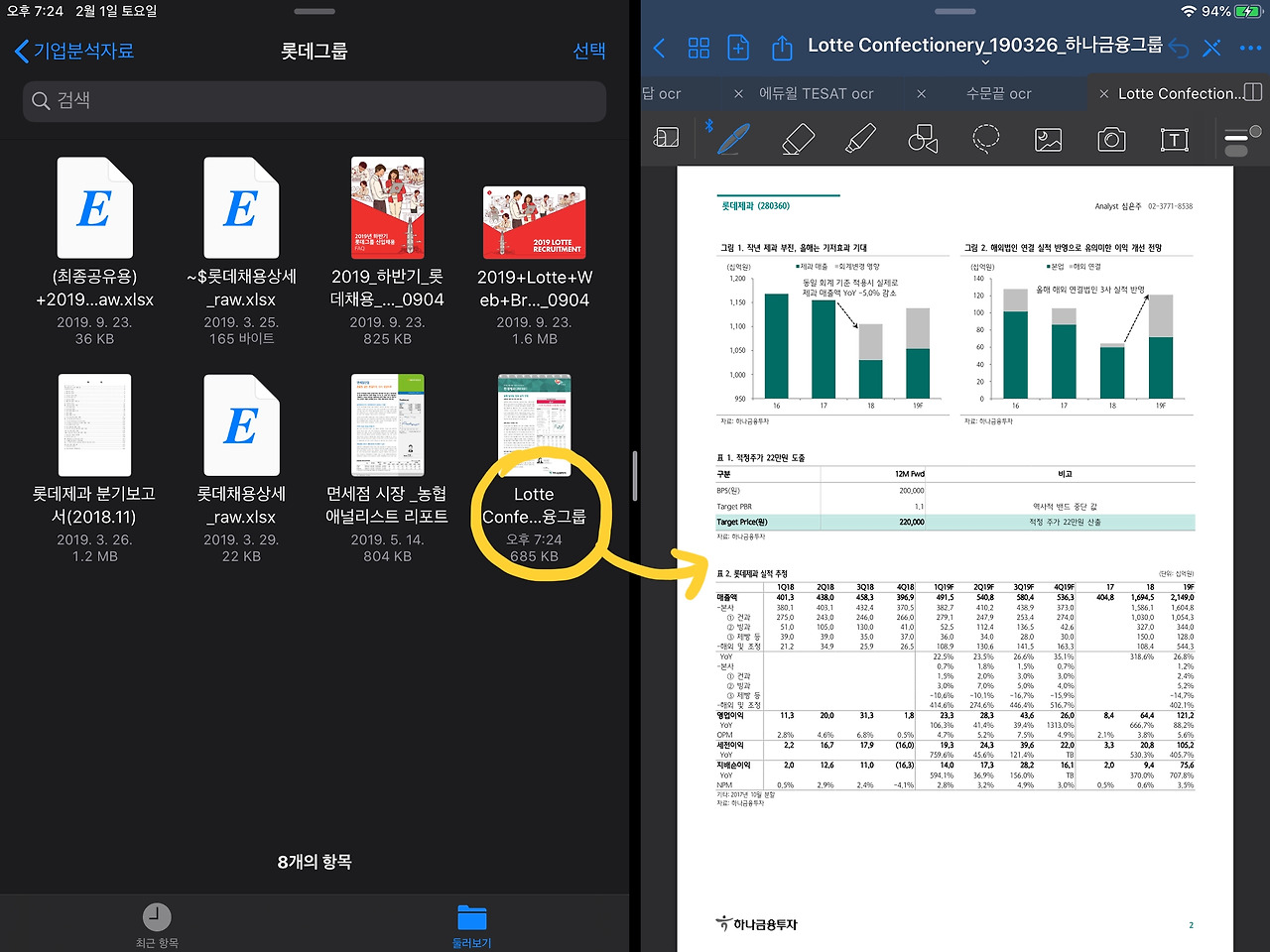This screenshot has width=1270, height=952.
Task: Tap the multitasking grabber above the Files window
Action: coord(315,12)
